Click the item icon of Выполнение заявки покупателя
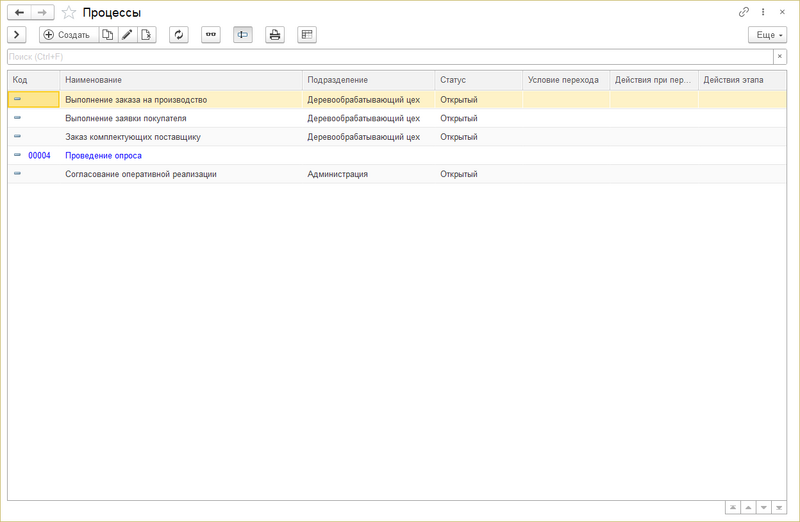Image resolution: width=800 pixels, height=522 pixels. [17, 117]
